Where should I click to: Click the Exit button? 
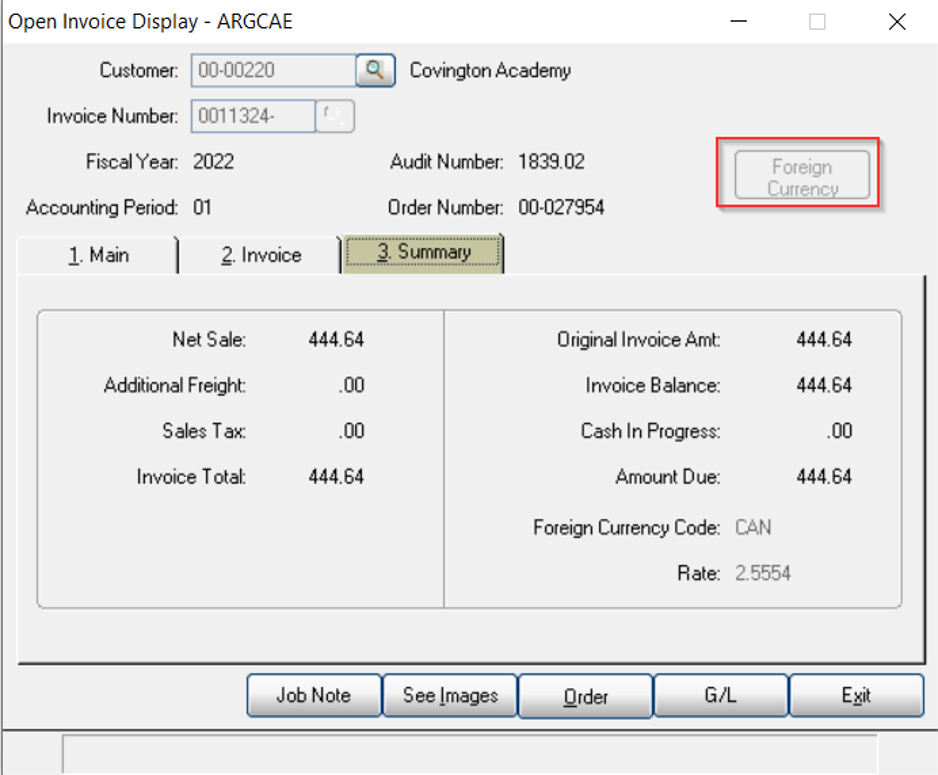857,695
